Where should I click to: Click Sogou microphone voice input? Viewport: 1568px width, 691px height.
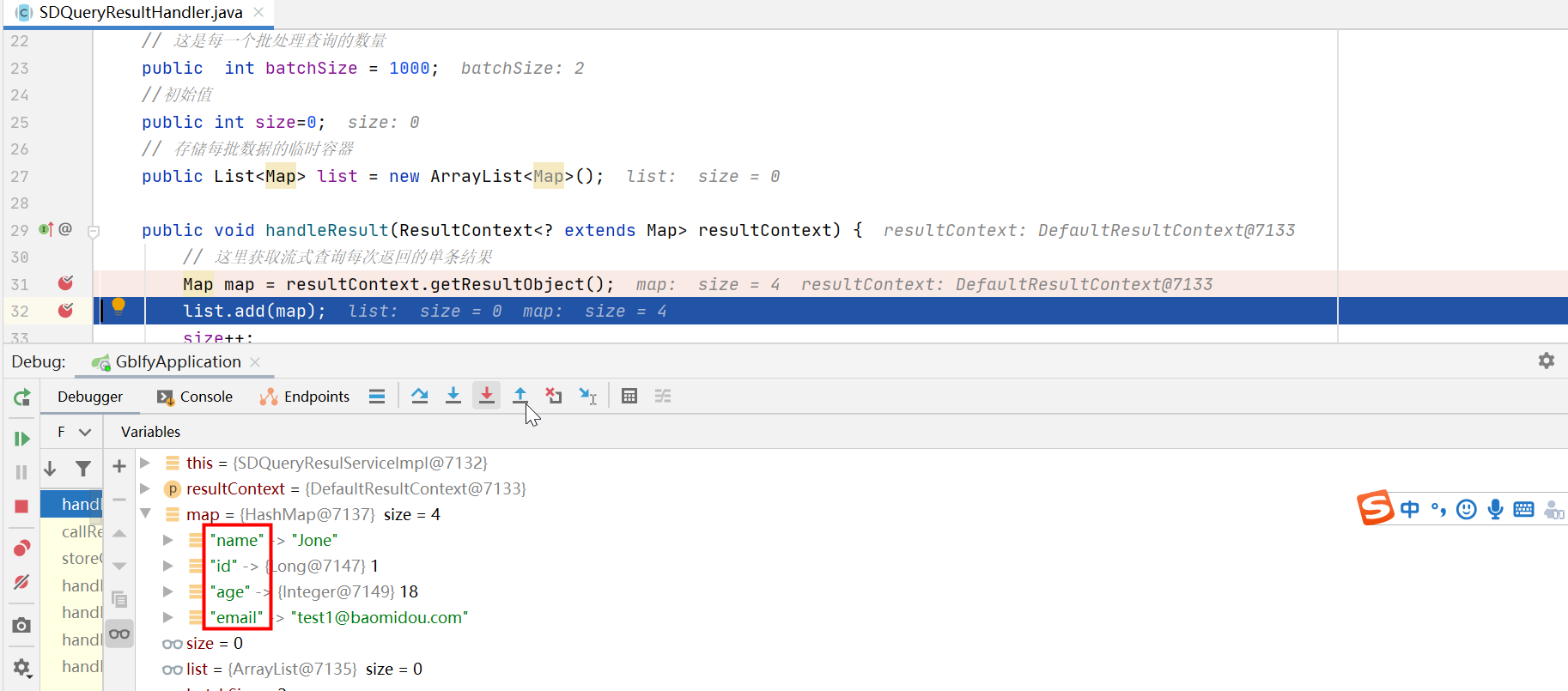(x=1495, y=510)
